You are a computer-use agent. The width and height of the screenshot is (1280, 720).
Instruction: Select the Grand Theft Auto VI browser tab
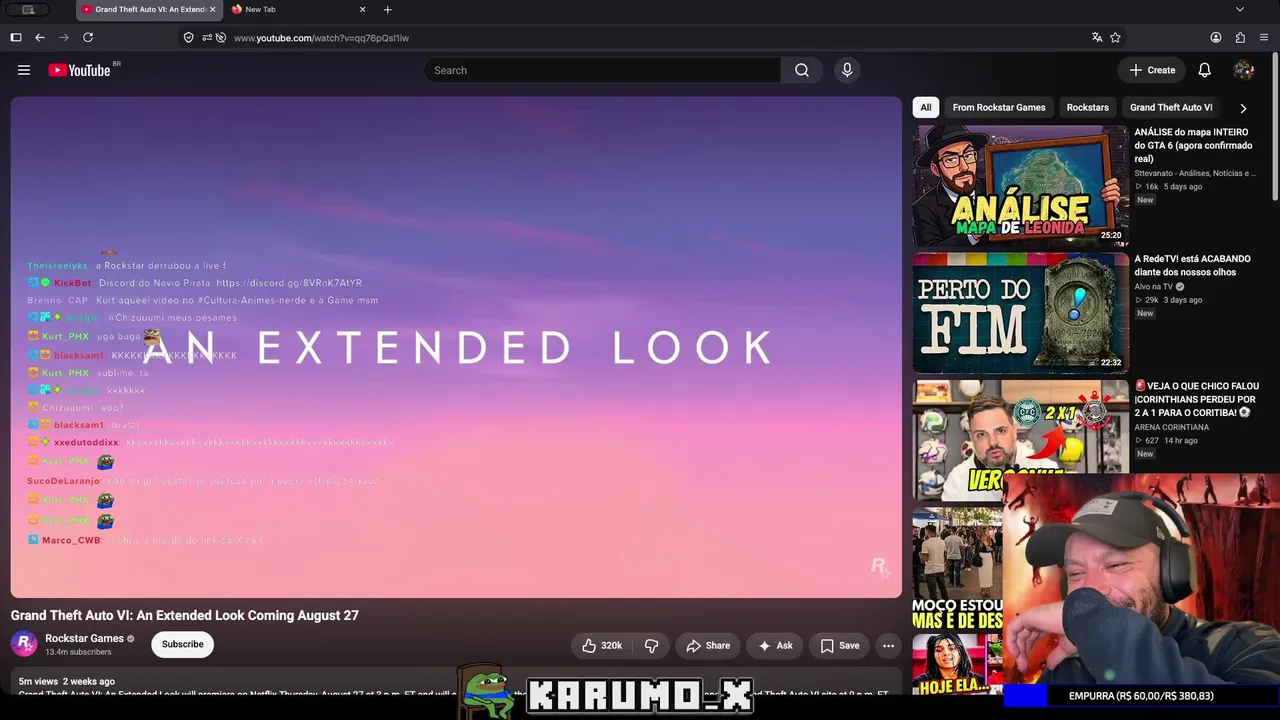[x=148, y=10]
